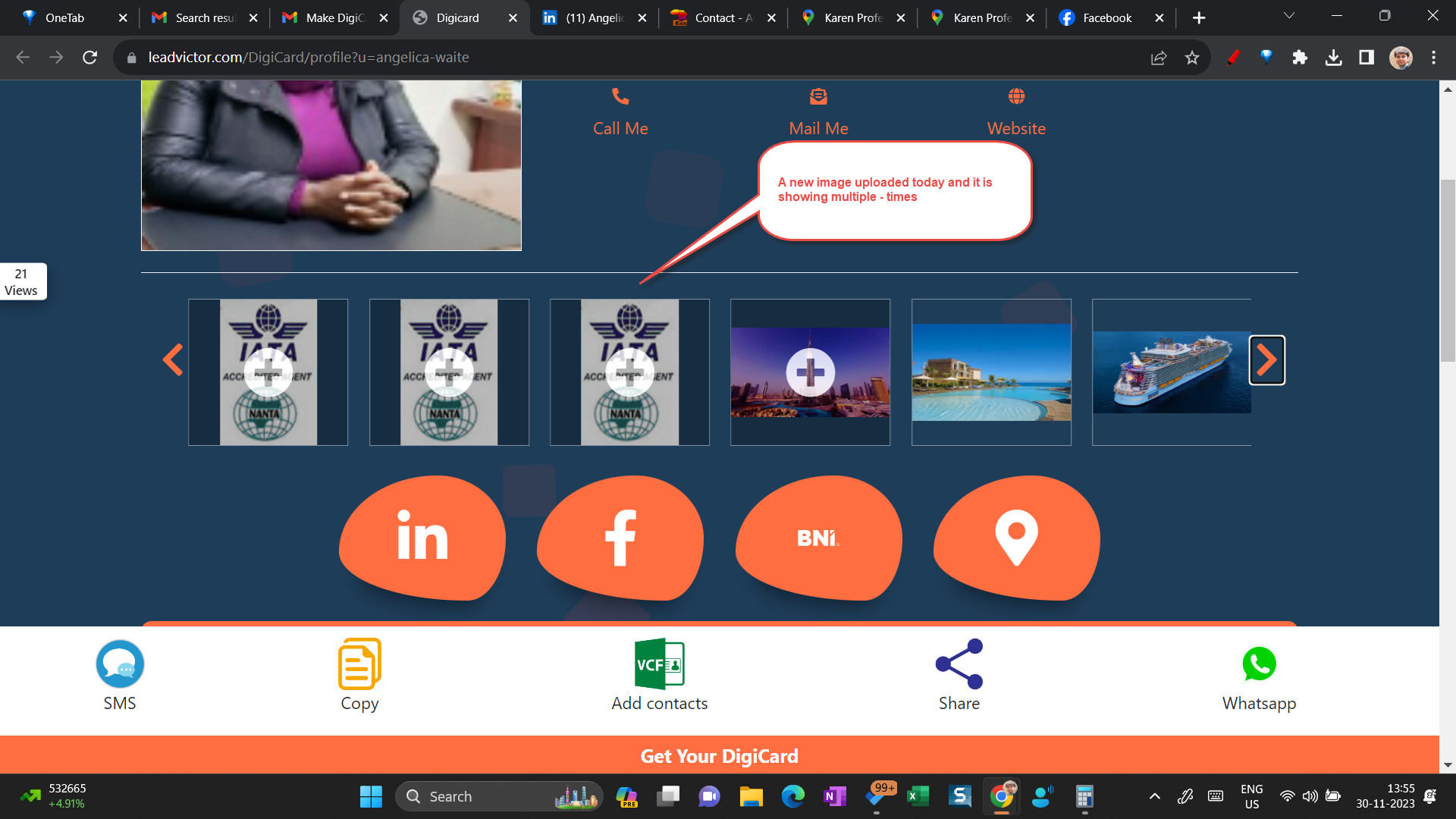1456x819 pixels.
Task: Go back in browser history
Action: [23, 58]
